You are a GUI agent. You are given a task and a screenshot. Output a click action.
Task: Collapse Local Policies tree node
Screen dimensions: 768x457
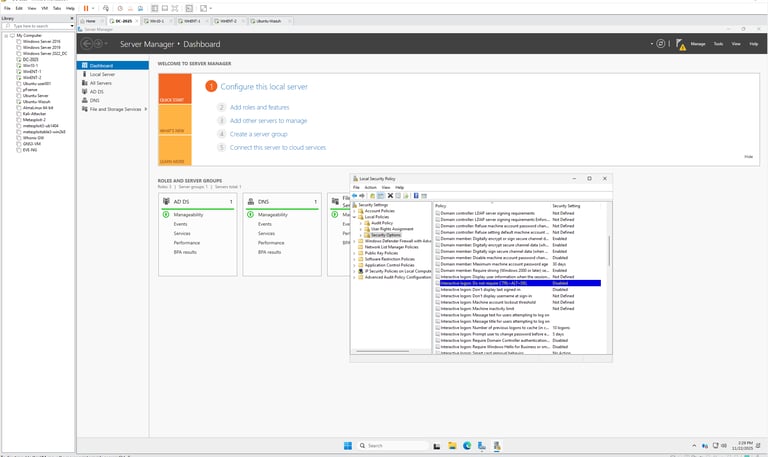pyautogui.click(x=355, y=217)
